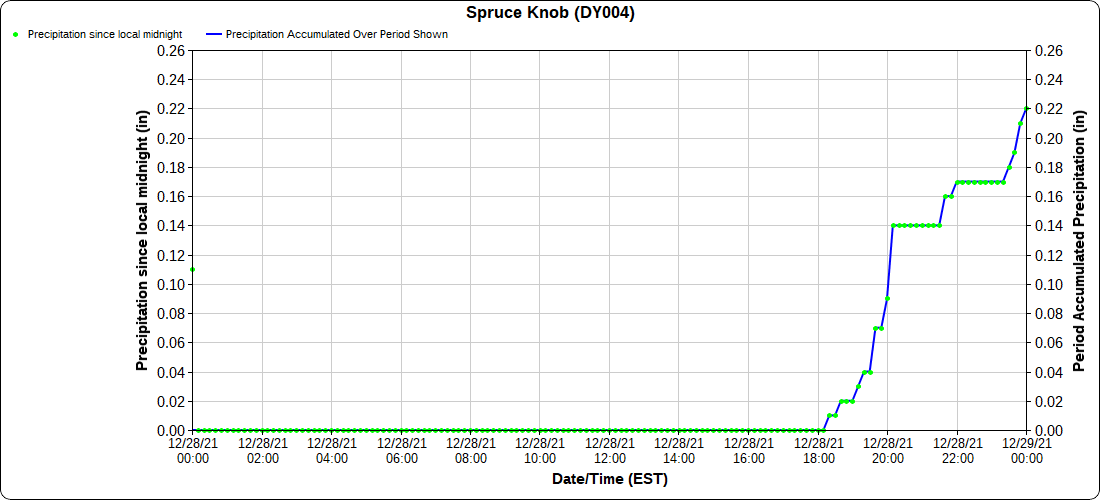Screen dimensions: 1100x500
Task: Click the '12/29/21 00:00' x-axis tick label
Action: (x=1026, y=450)
